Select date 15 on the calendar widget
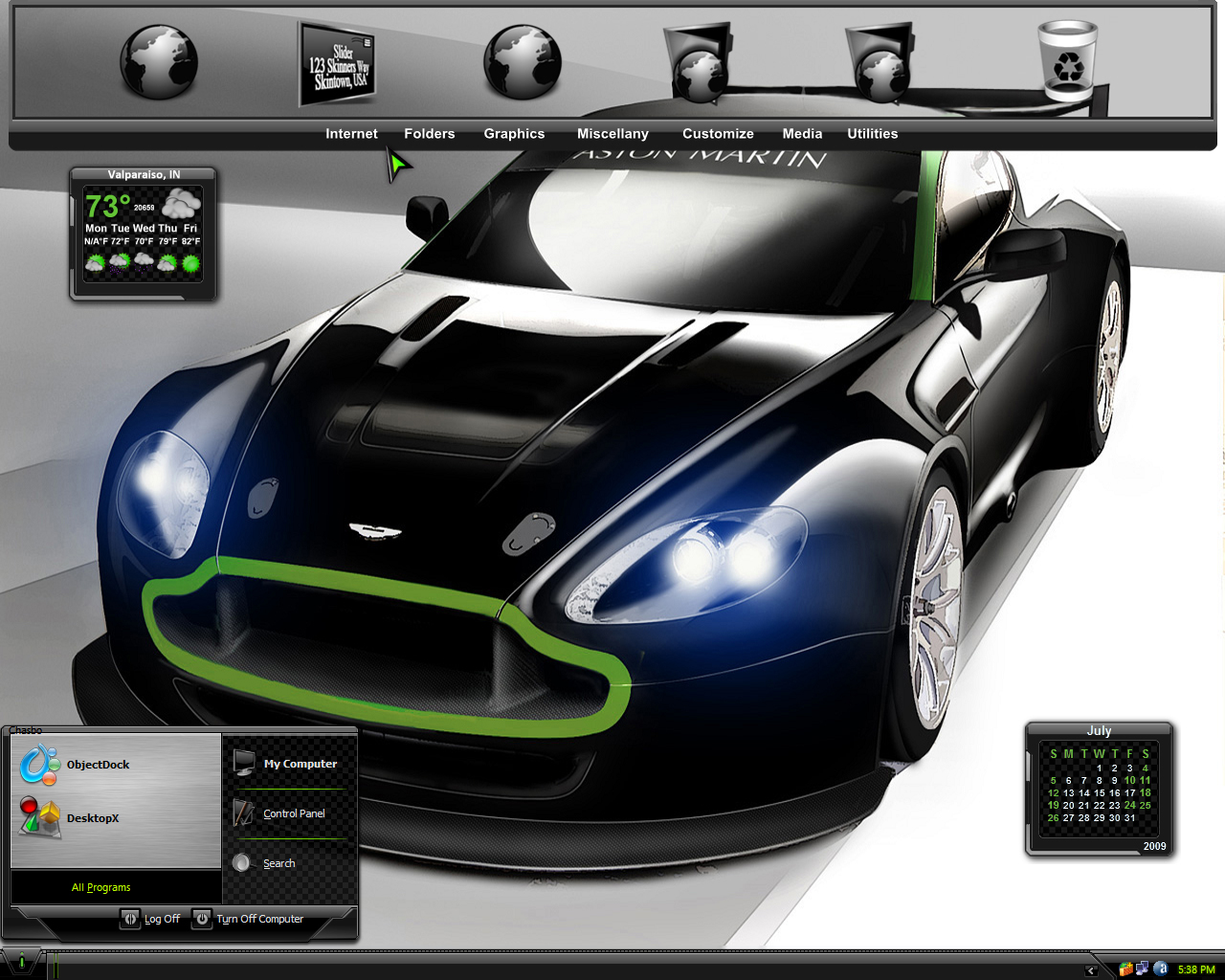Viewport: 1225px width, 980px height. click(1099, 792)
